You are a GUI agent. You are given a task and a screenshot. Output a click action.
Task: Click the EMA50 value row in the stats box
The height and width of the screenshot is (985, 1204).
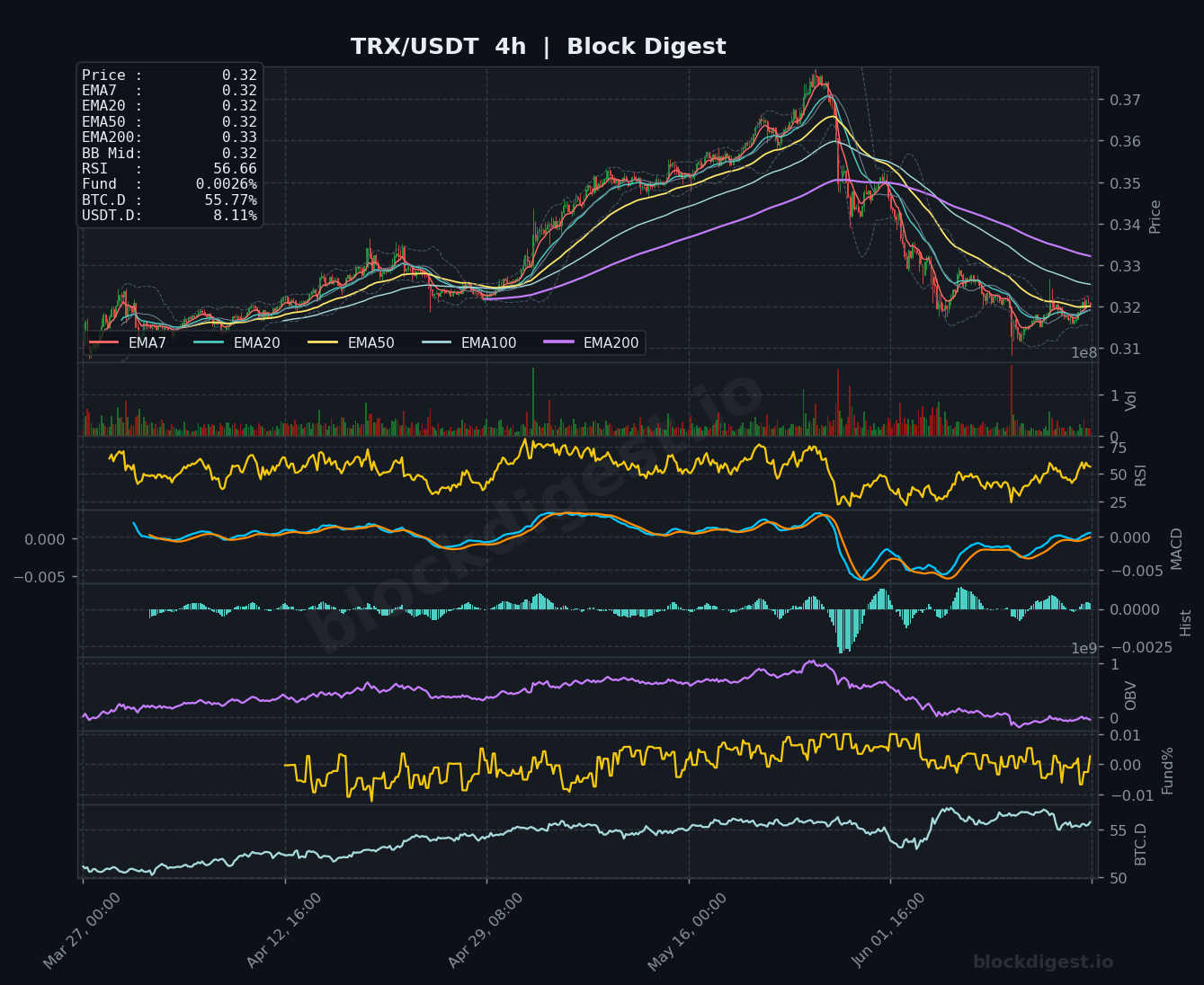[169, 122]
